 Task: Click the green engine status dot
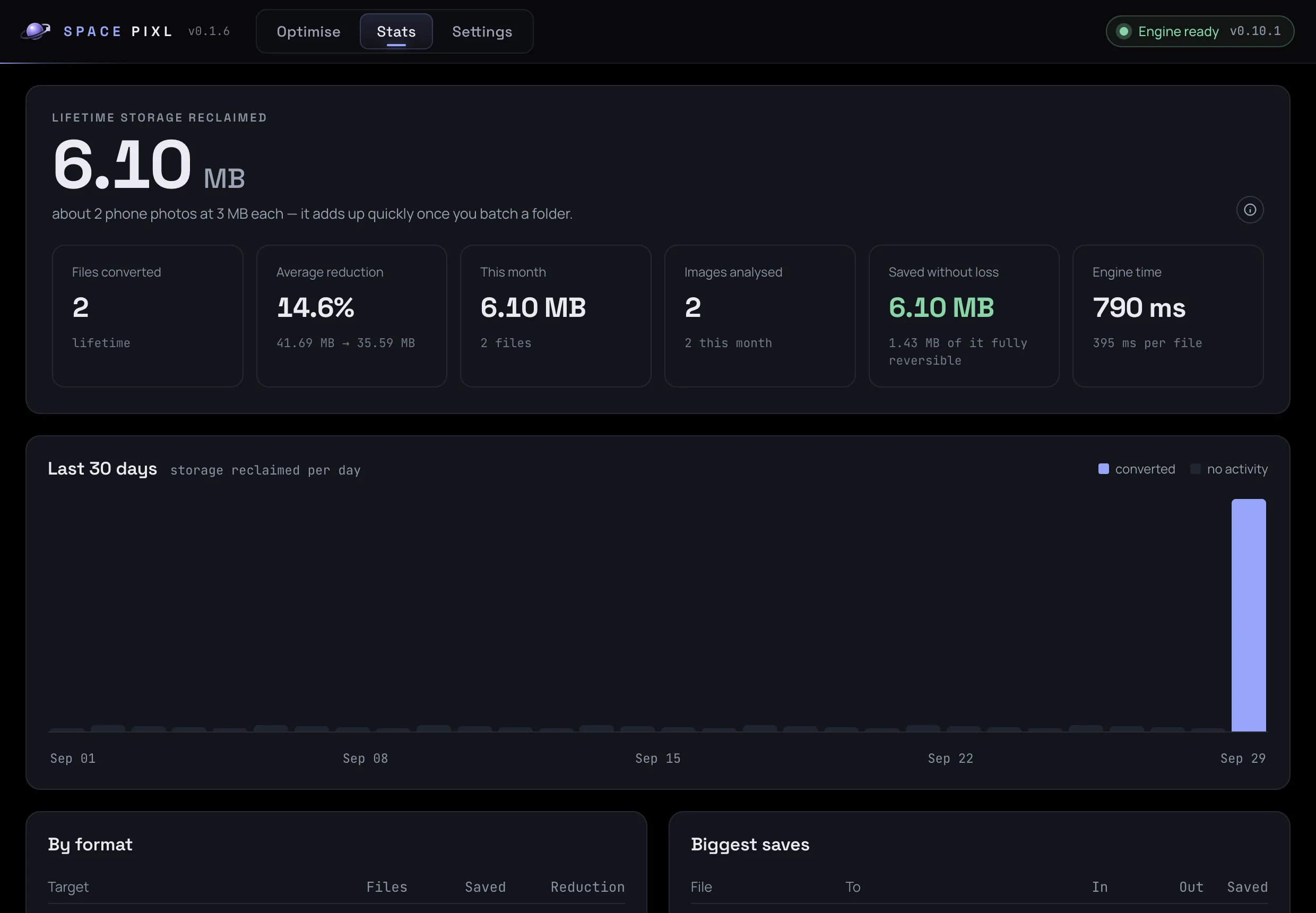tap(1123, 31)
